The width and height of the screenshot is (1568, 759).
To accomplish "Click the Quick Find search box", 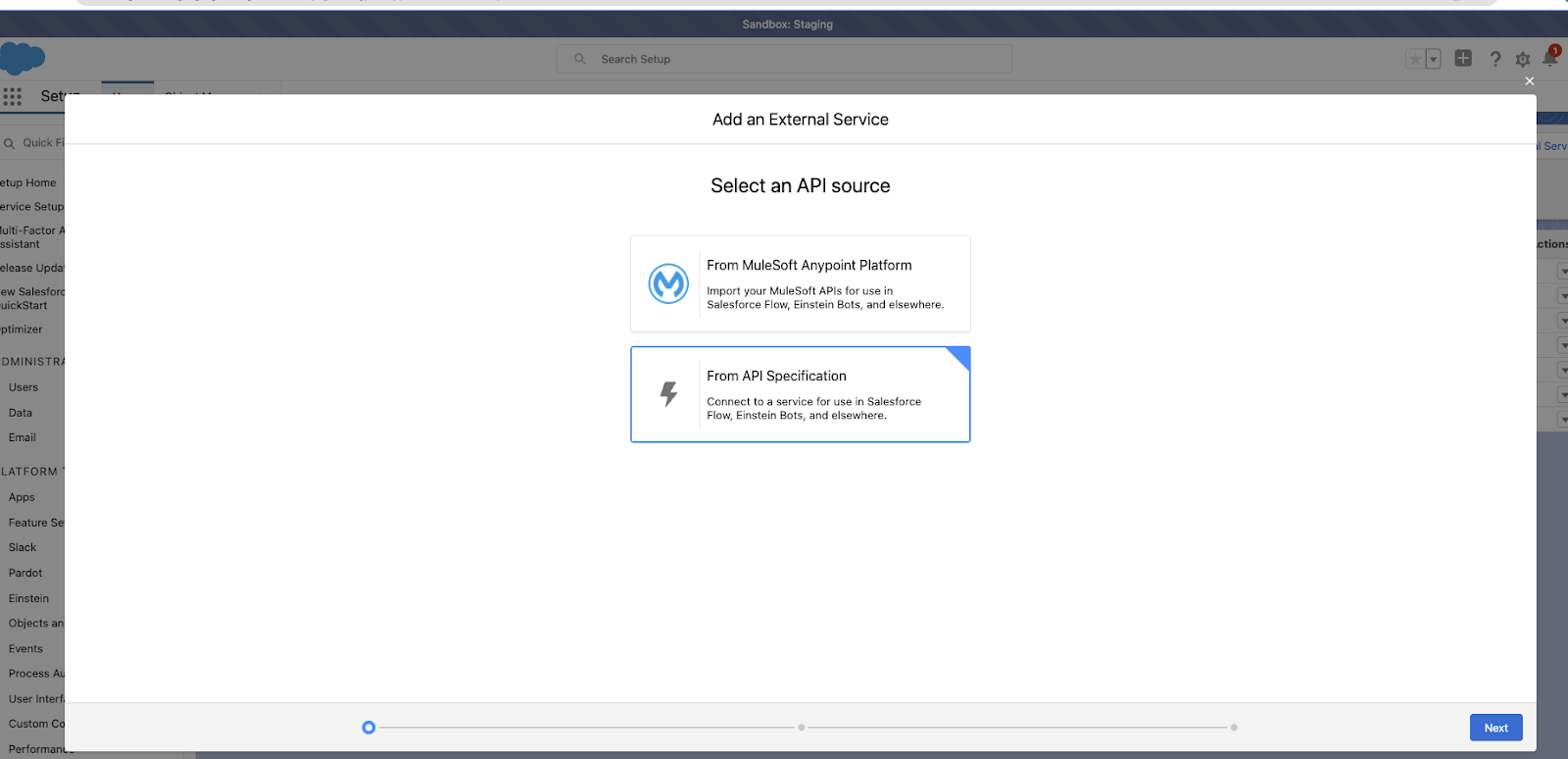I will [x=32, y=143].
